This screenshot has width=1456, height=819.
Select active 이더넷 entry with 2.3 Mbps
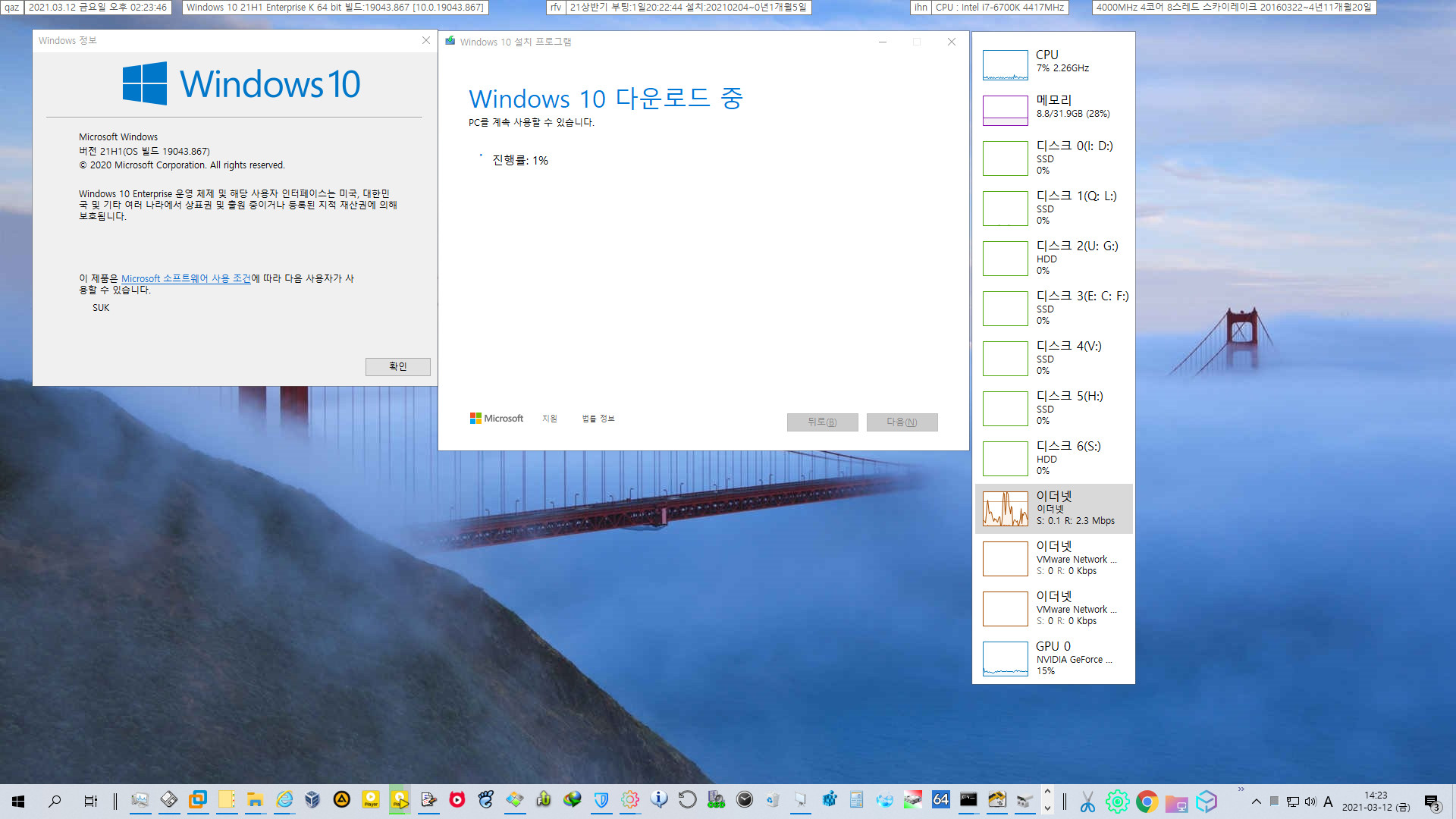1053,508
